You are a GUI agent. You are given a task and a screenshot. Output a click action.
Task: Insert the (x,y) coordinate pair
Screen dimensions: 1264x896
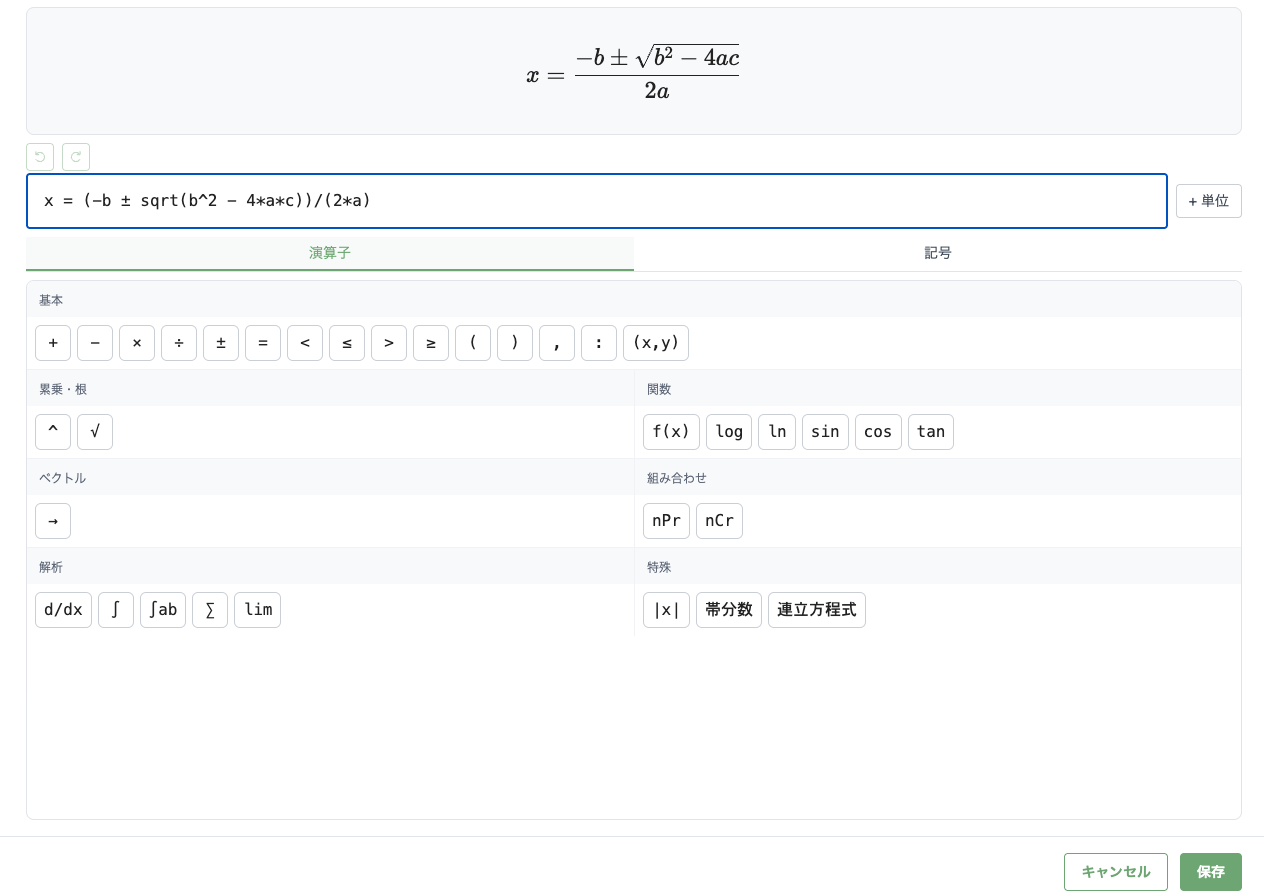pyautogui.click(x=656, y=343)
